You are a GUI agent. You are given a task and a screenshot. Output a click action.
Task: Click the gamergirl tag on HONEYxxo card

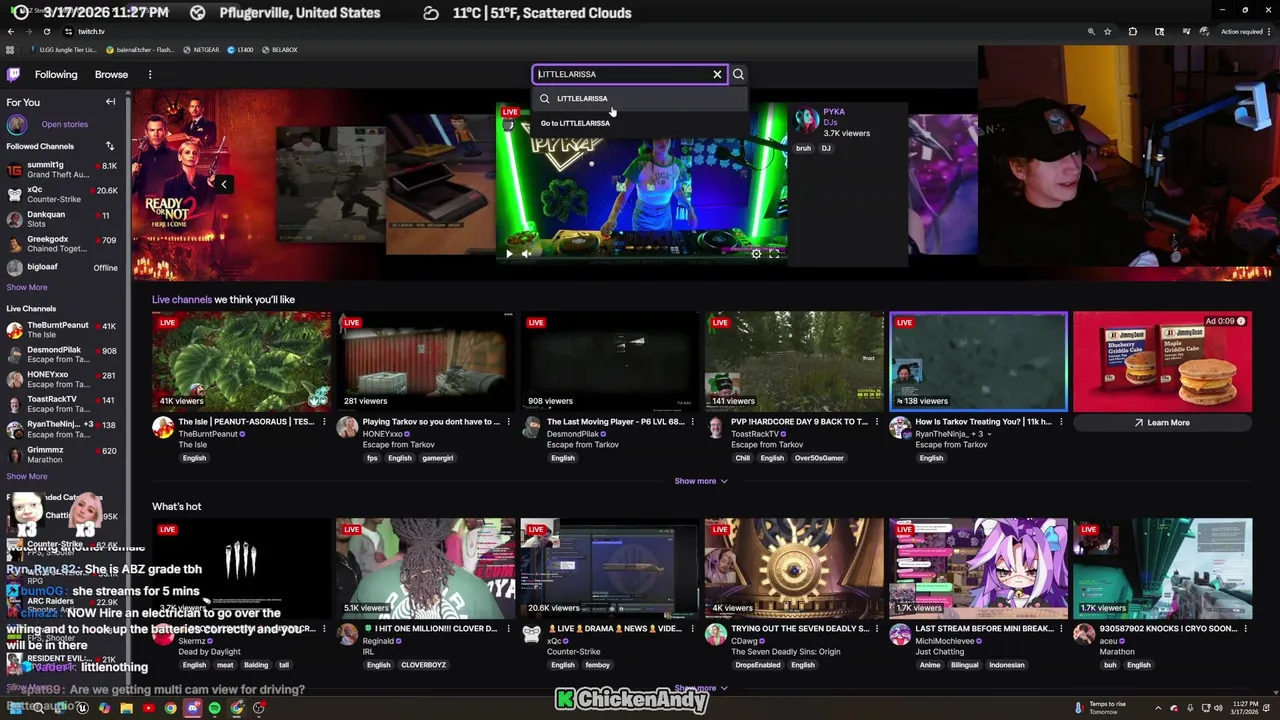(x=438, y=458)
